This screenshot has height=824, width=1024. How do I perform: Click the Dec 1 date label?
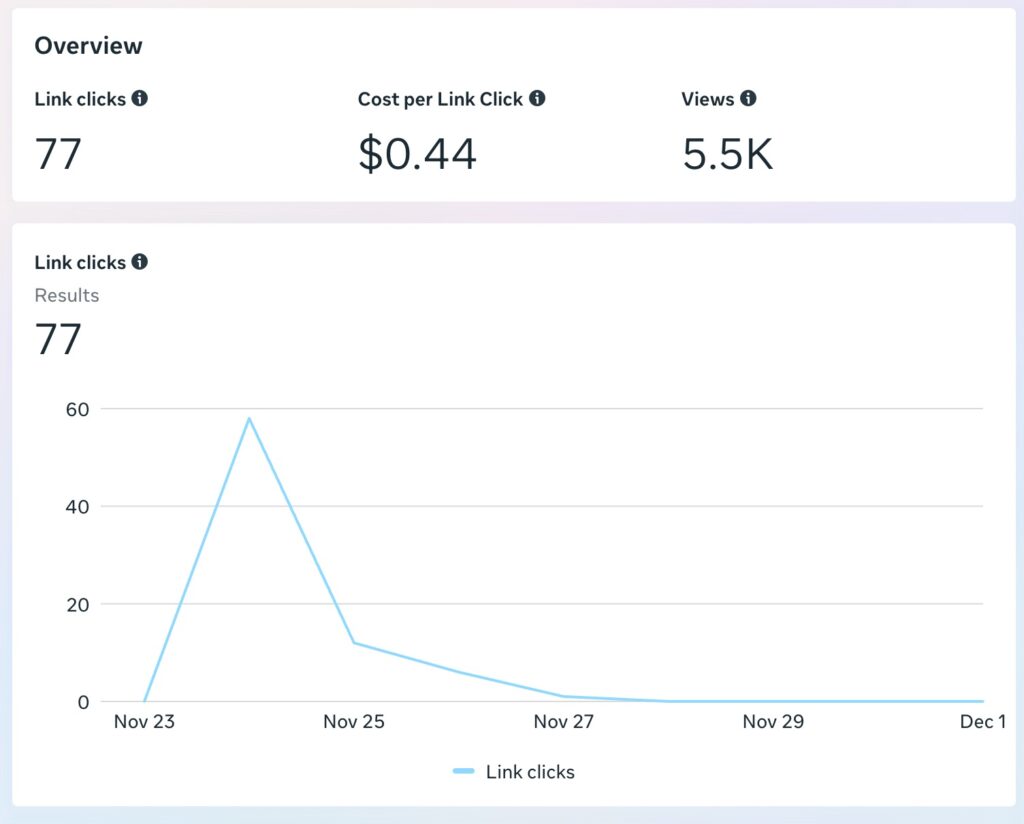pyautogui.click(x=983, y=722)
